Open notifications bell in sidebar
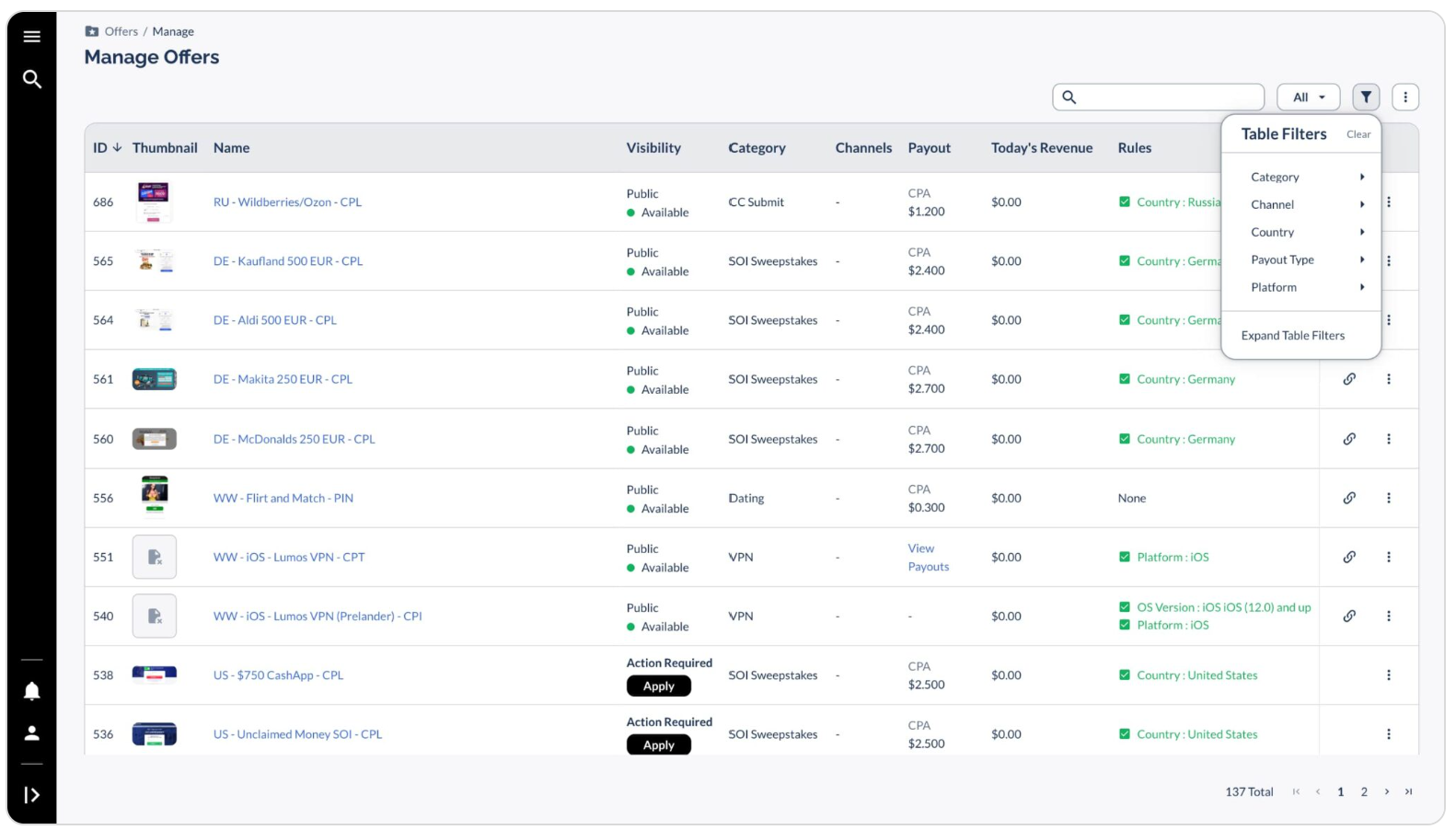This screenshot has width=1456, height=830. (32, 691)
